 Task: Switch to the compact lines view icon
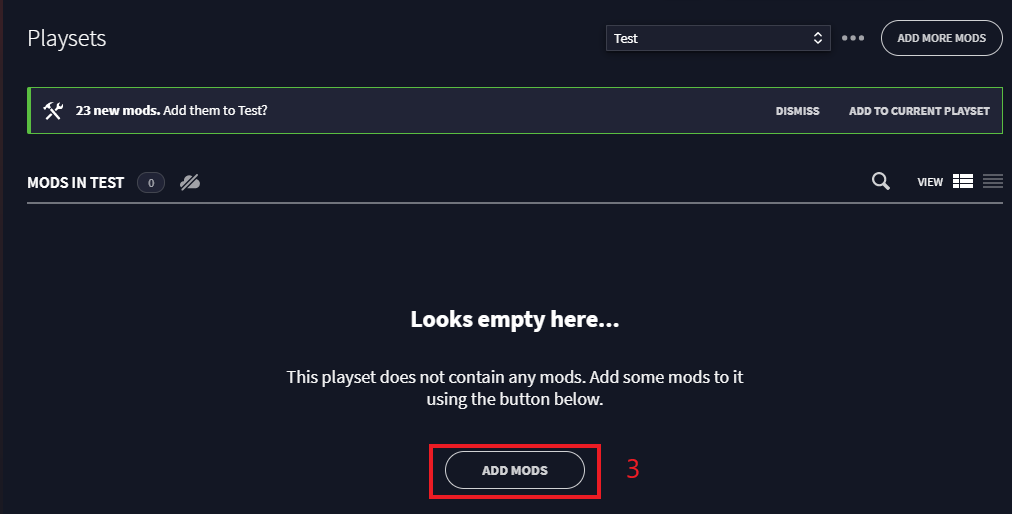point(993,181)
